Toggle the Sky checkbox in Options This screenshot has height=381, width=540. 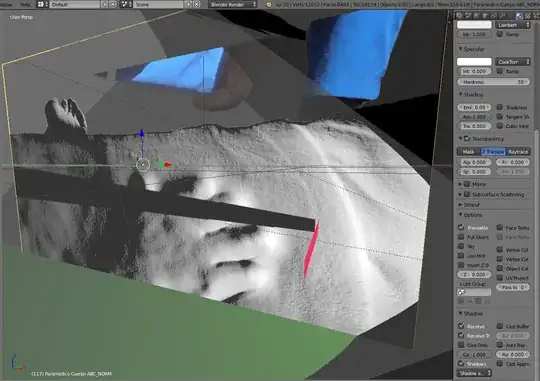[461, 246]
